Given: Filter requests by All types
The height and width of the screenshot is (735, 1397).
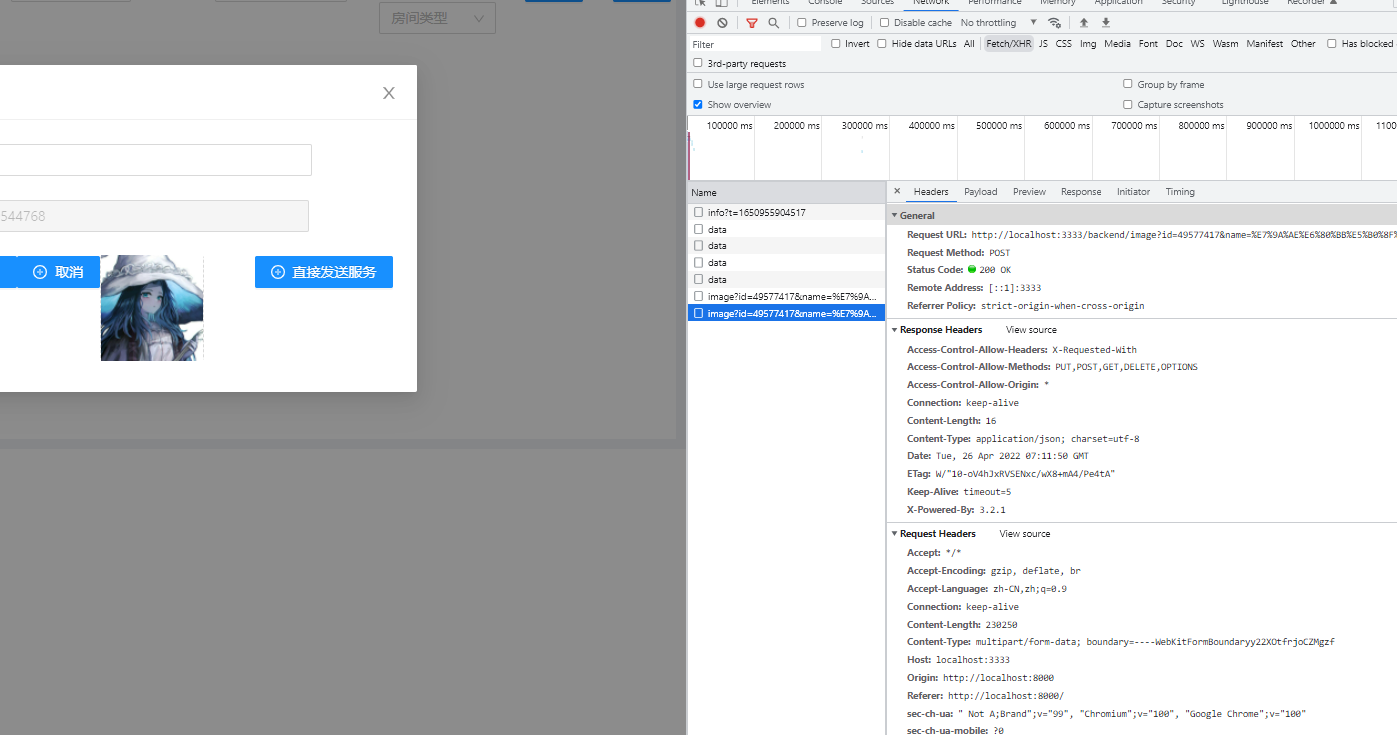Looking at the screenshot, I should click(x=969, y=44).
